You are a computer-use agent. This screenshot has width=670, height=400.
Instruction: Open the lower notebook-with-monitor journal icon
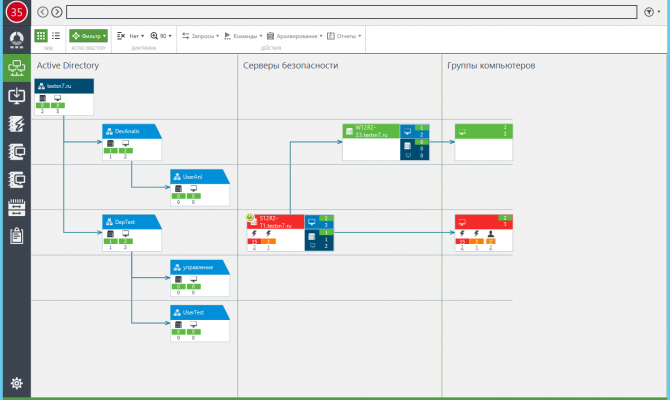click(x=16, y=180)
